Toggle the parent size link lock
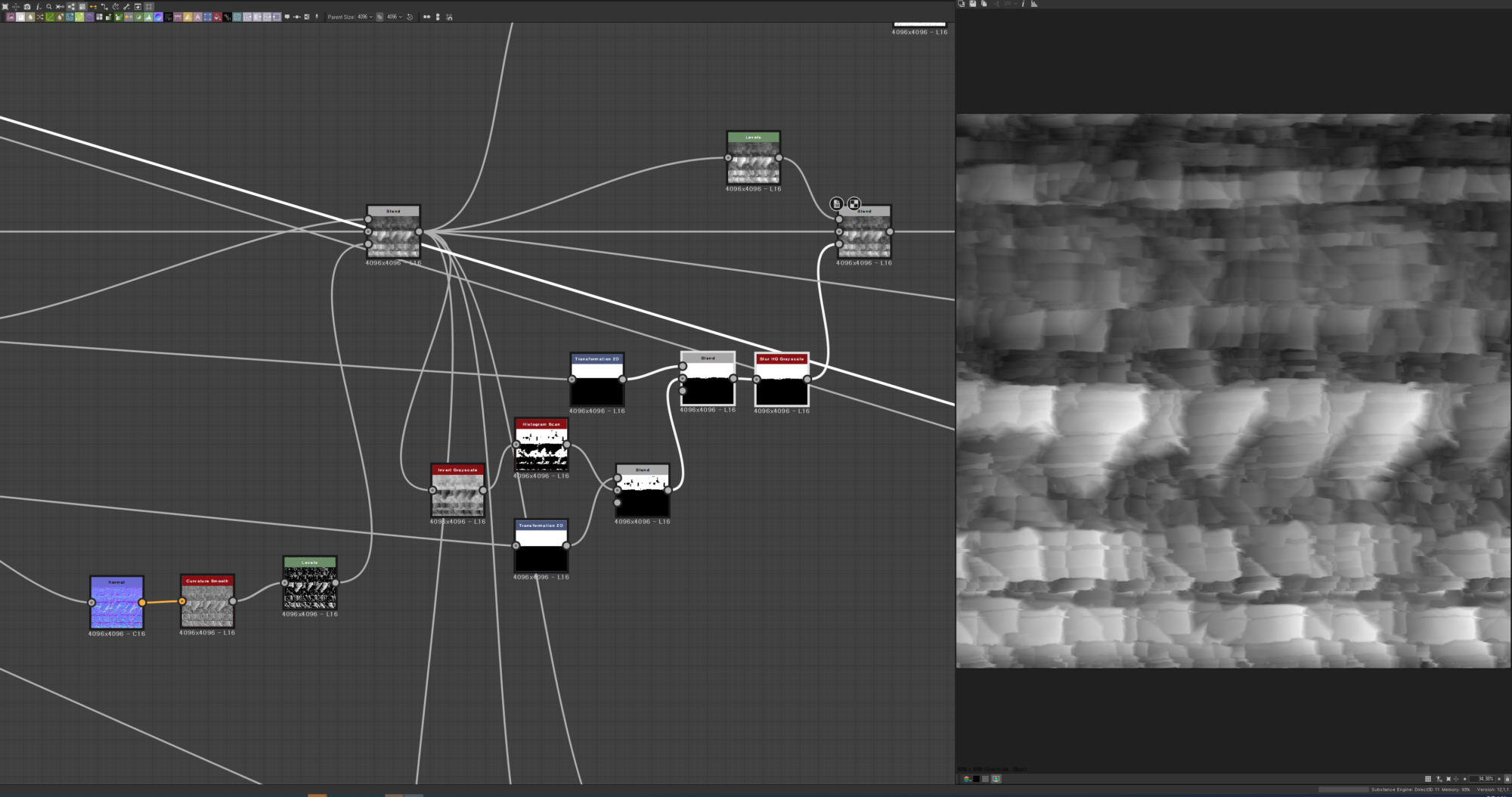 [380, 17]
